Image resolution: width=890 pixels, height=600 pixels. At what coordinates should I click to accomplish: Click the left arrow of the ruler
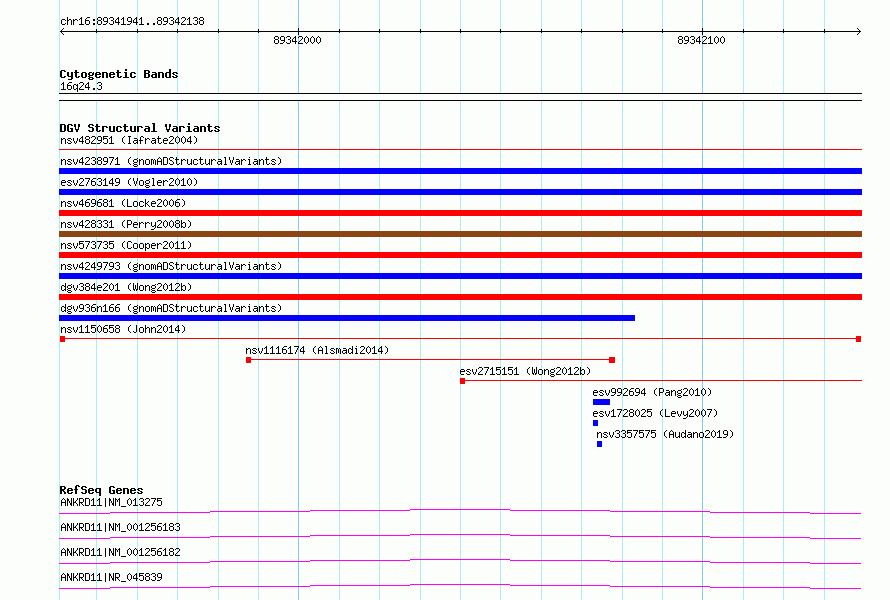coord(62,31)
